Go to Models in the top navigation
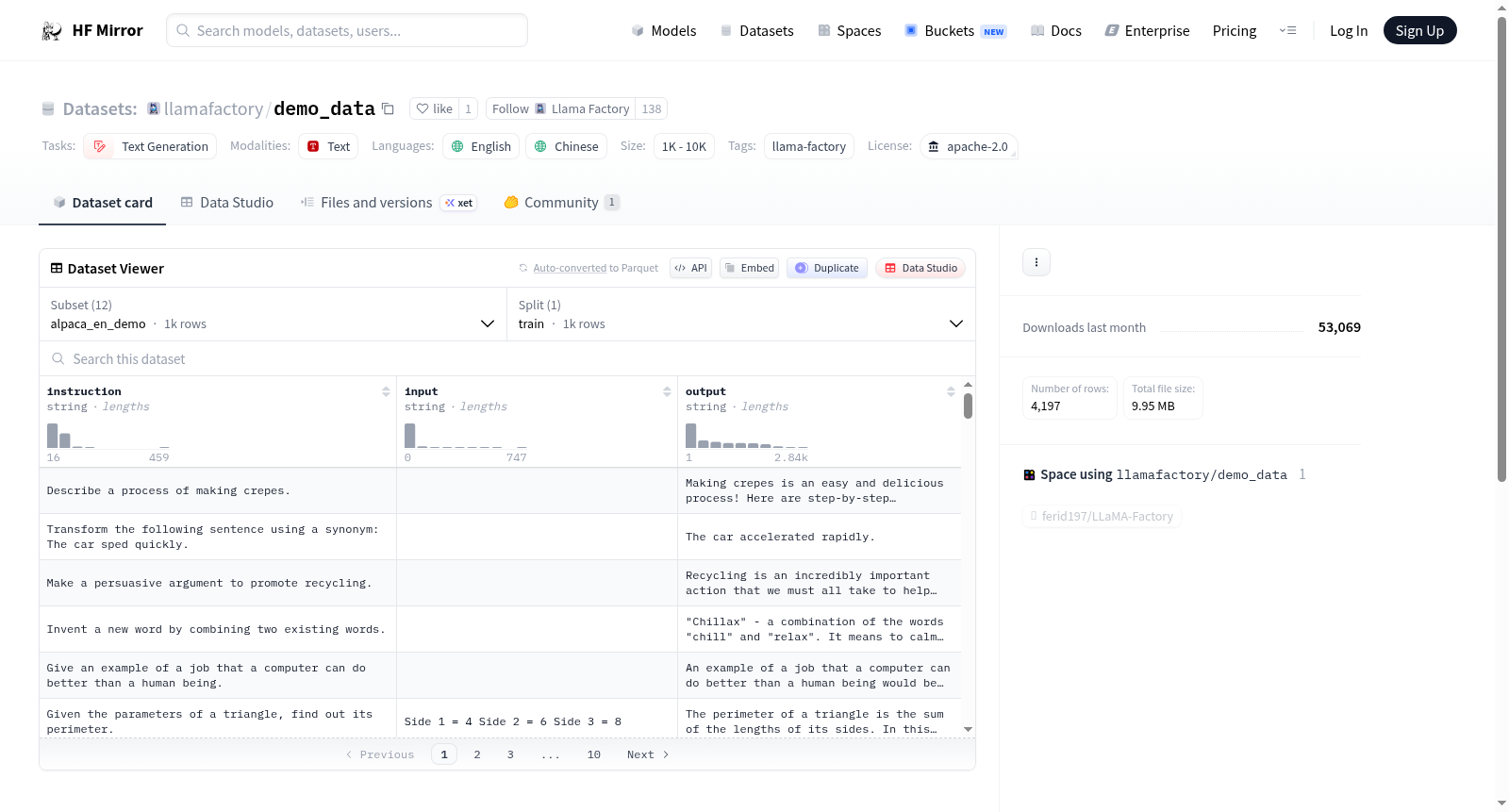Viewport: 1509px width, 812px height. (664, 31)
